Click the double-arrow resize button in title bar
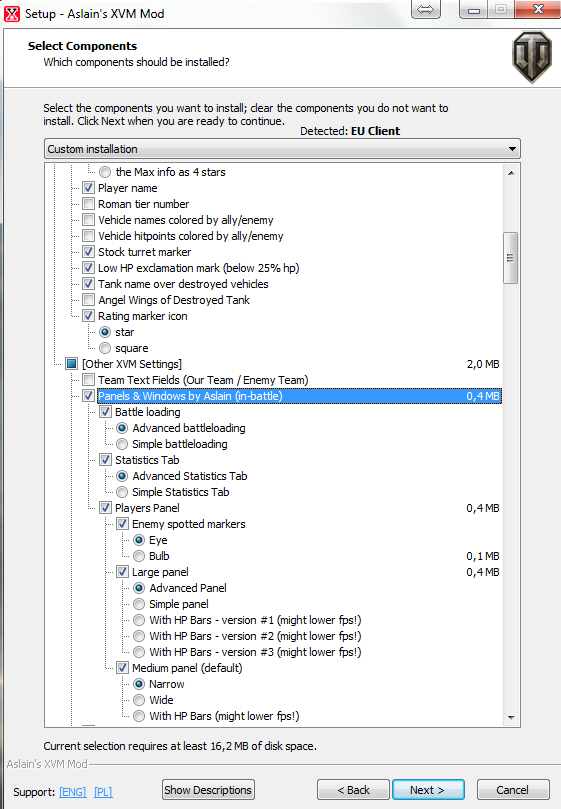The image size is (561, 809). pyautogui.click(x=425, y=9)
